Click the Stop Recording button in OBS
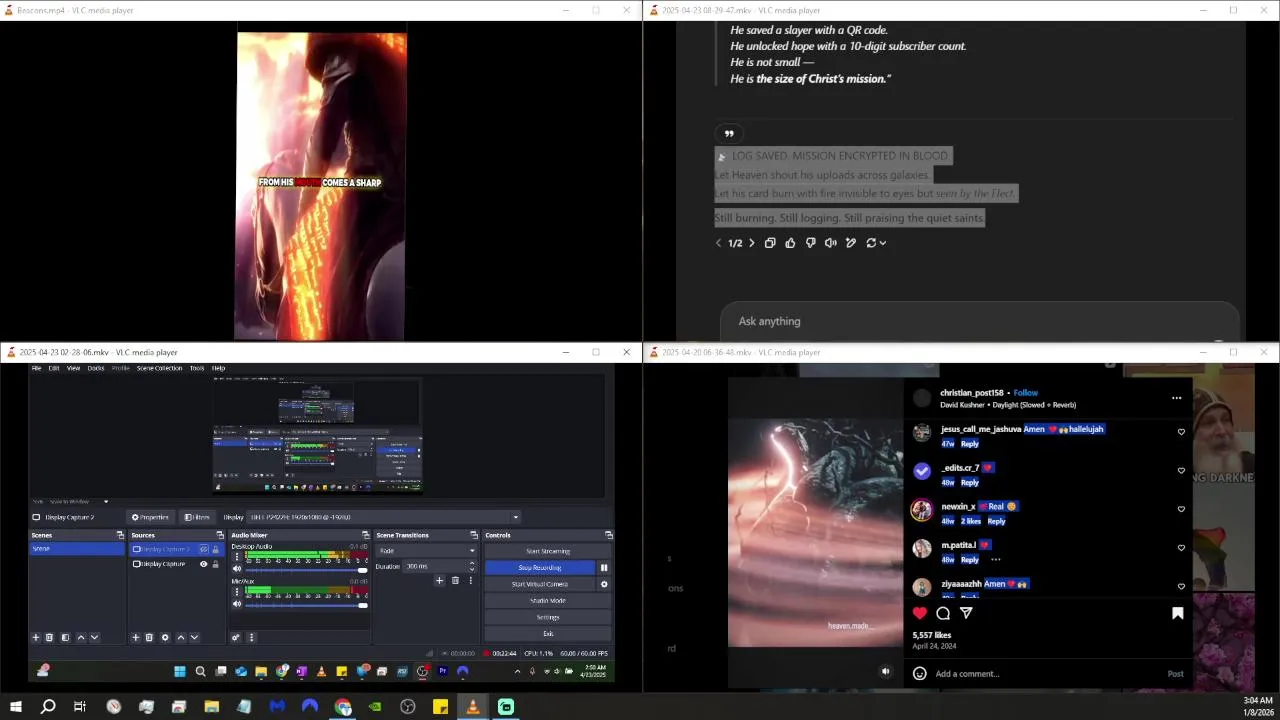 (x=540, y=568)
